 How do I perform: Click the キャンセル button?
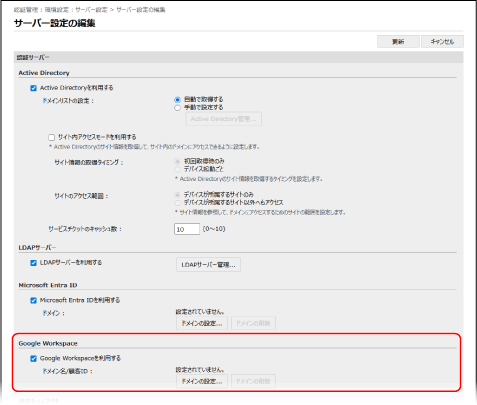tap(442, 42)
